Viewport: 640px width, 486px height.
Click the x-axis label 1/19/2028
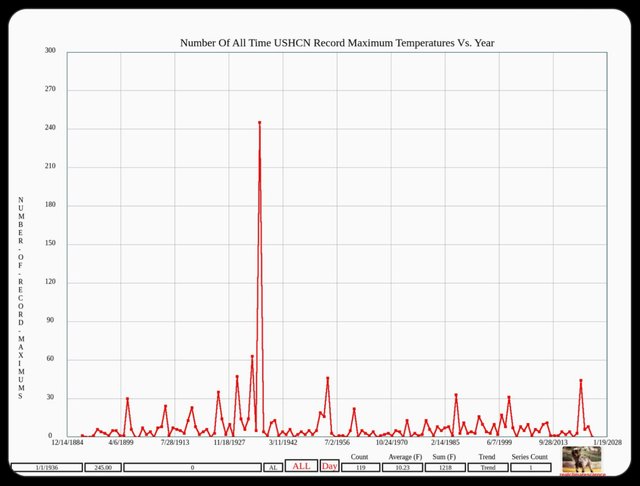(607, 442)
